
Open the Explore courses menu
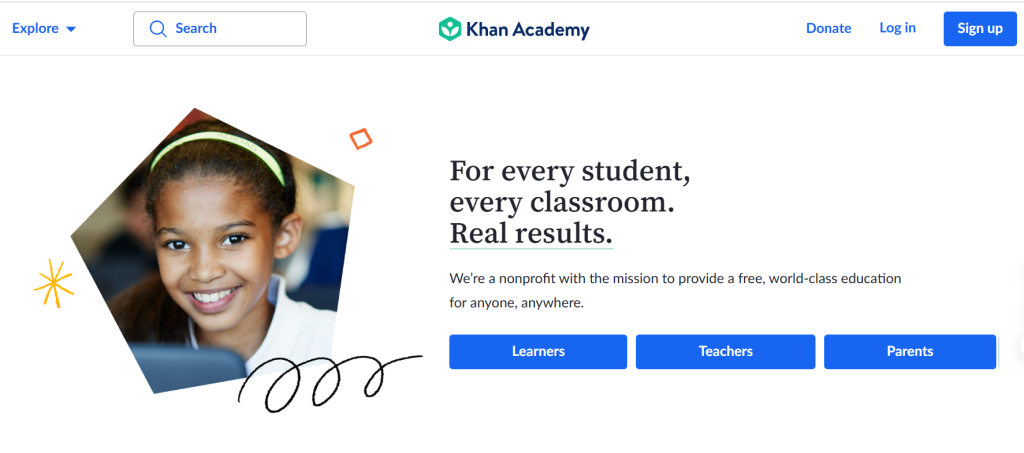(44, 29)
